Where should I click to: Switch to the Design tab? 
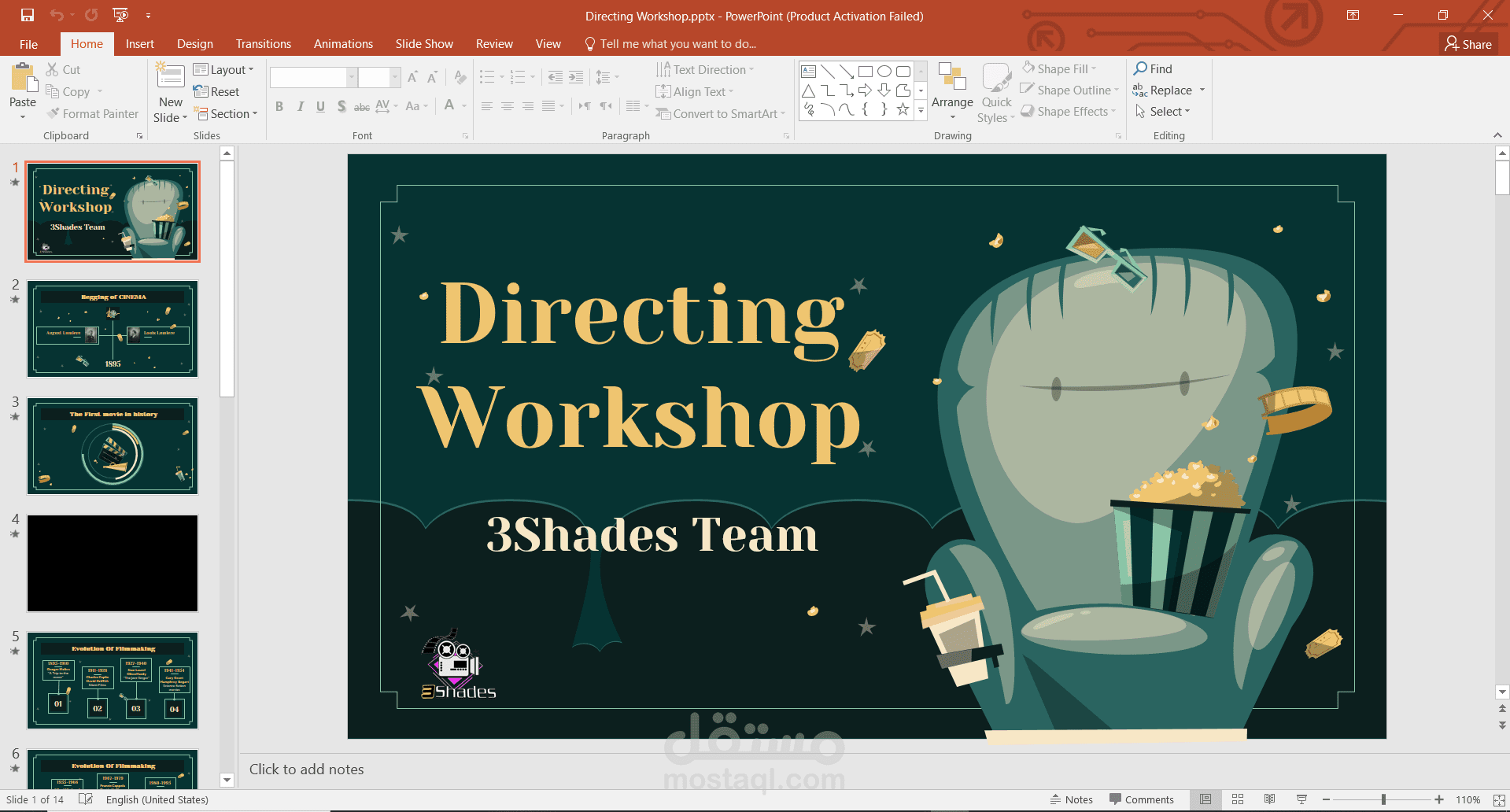[x=195, y=44]
